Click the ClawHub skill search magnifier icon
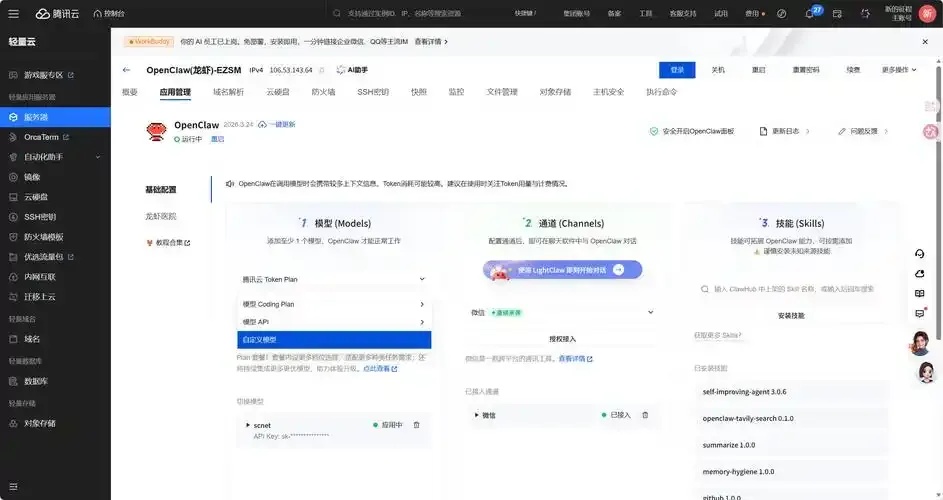The height and width of the screenshot is (500, 943). click(705, 289)
